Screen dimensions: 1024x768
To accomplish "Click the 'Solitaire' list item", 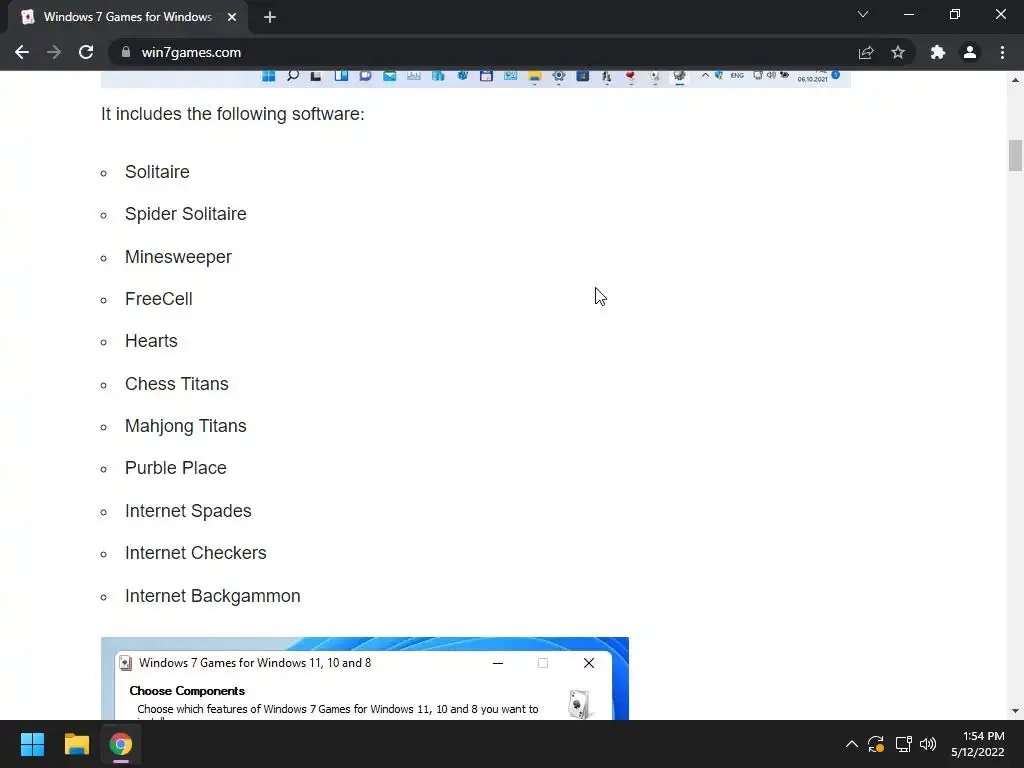I will [x=157, y=172].
